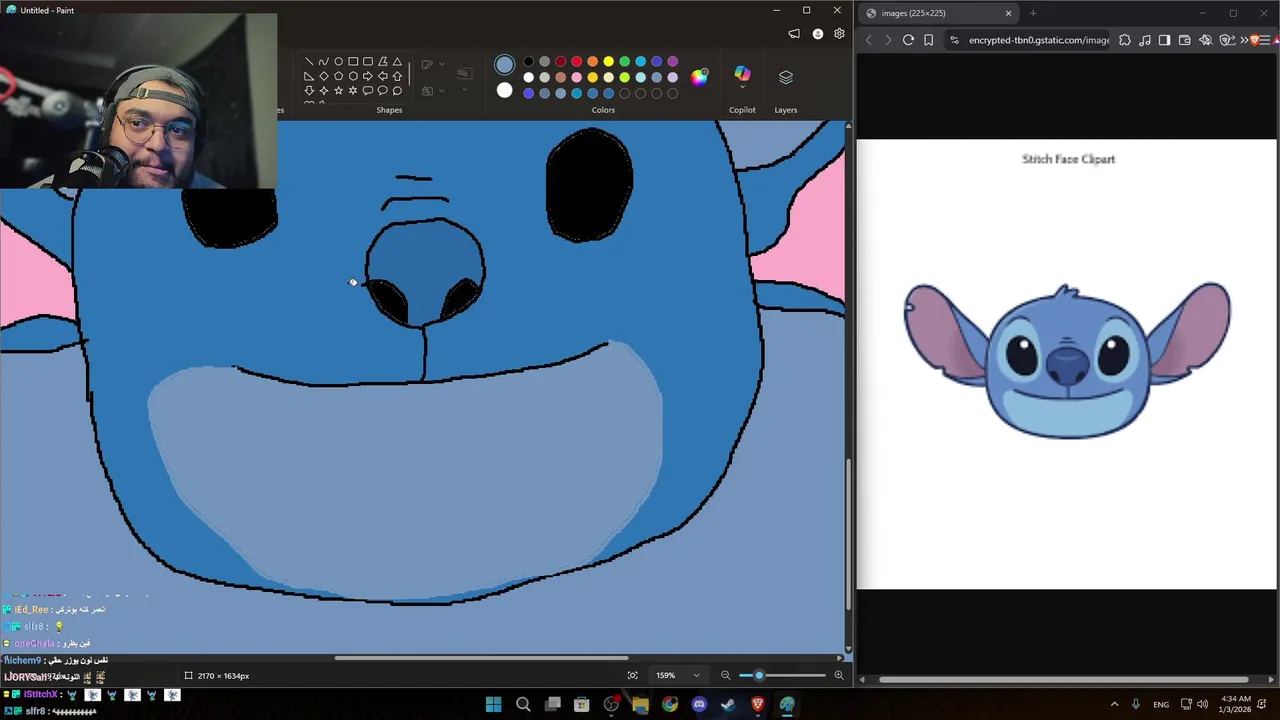Viewport: 1280px width, 720px height.
Task: Pick the Triangle shape
Action: 397,61
